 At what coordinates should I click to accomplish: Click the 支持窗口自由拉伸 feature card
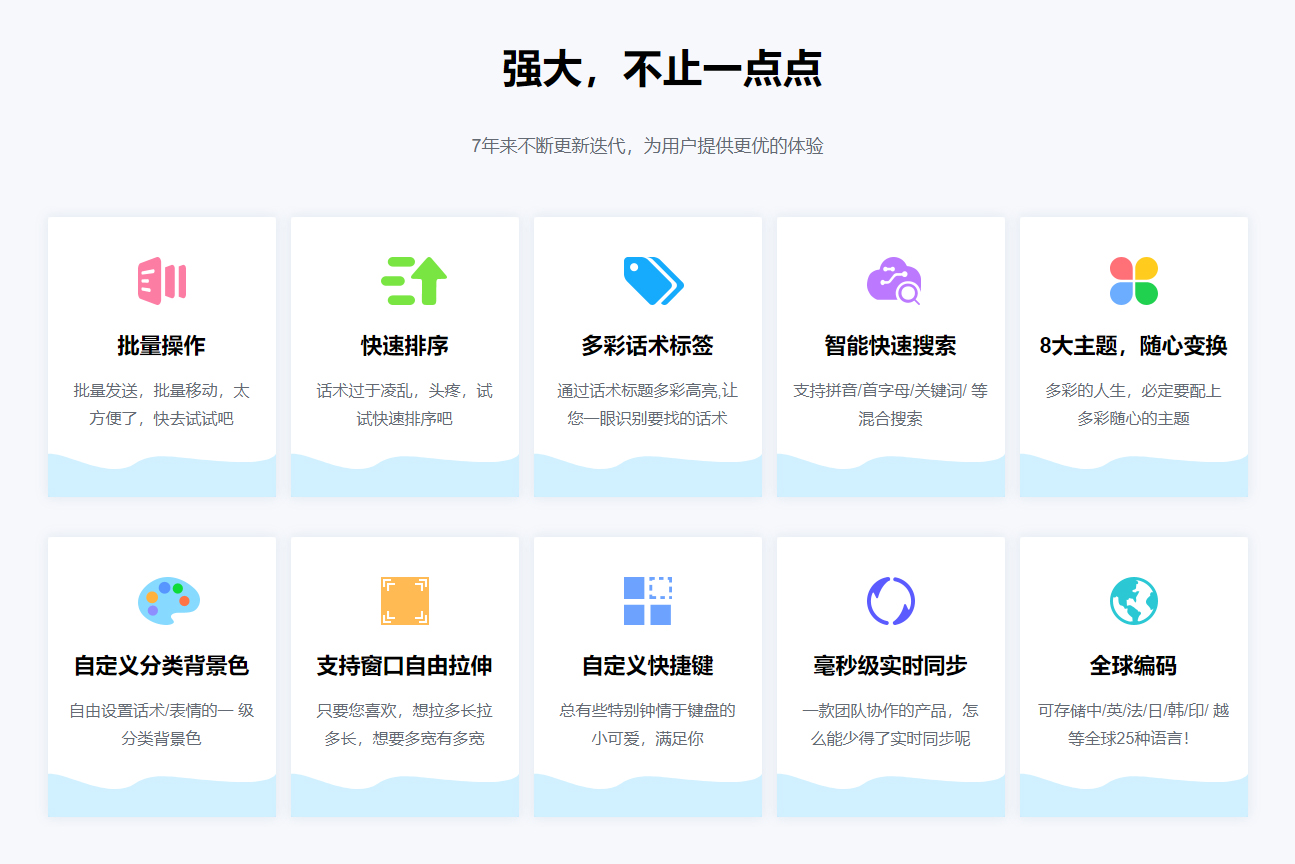coord(404,676)
